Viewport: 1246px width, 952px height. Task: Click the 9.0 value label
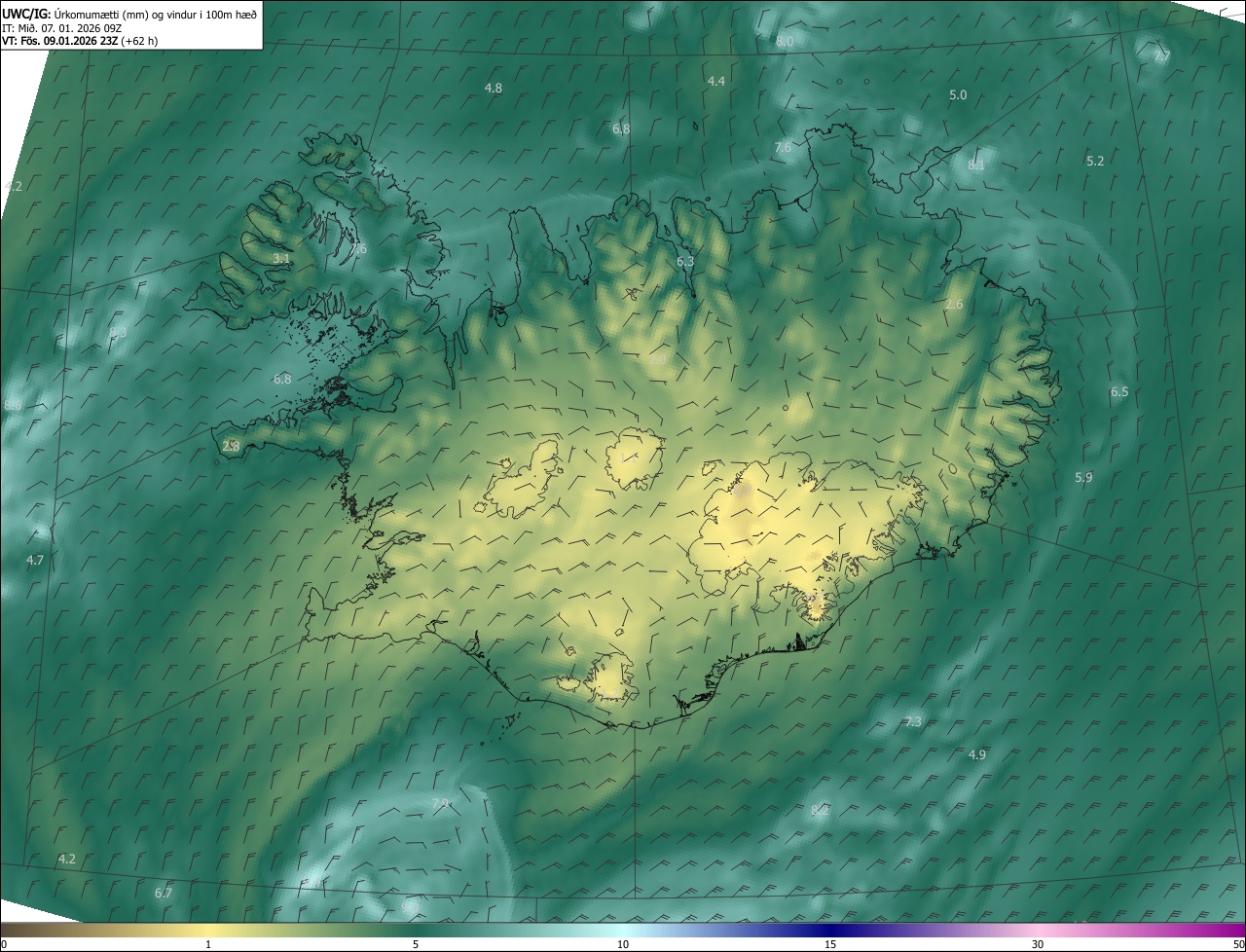click(x=410, y=906)
